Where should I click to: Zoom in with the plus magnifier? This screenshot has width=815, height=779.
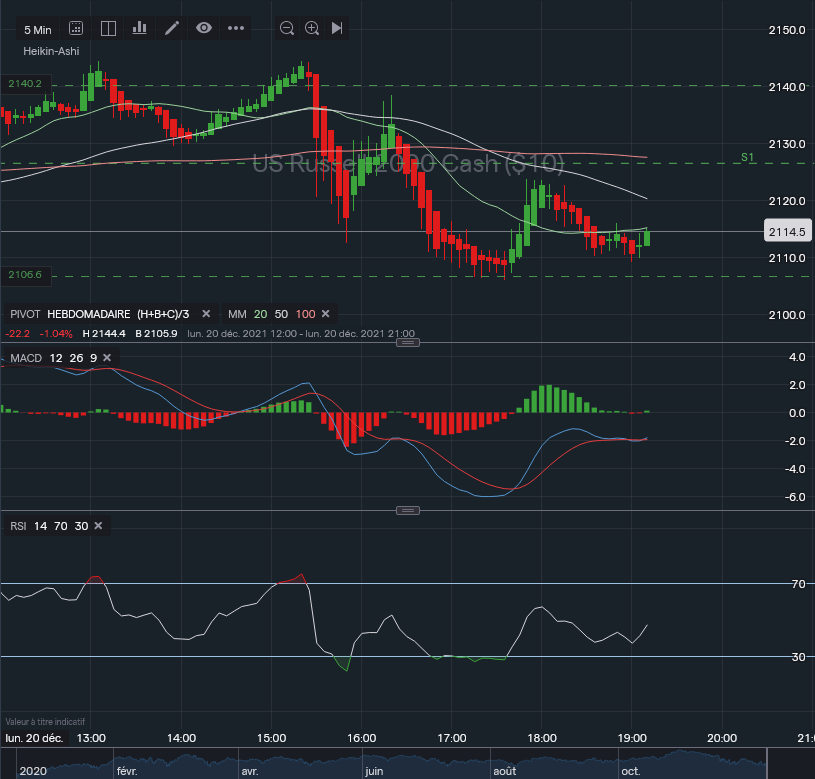(x=312, y=28)
